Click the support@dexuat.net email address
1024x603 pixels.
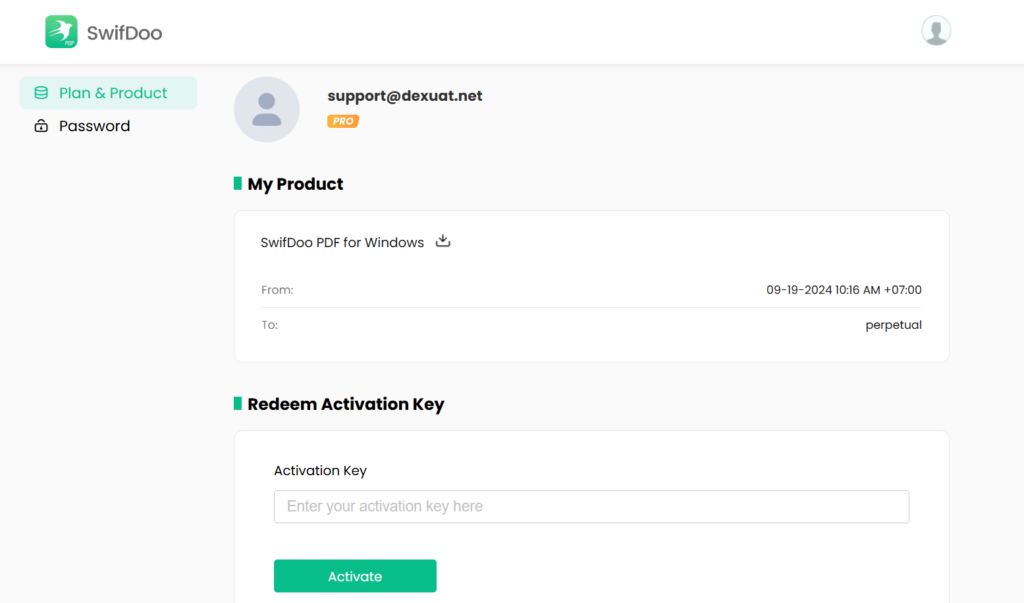[x=405, y=96]
